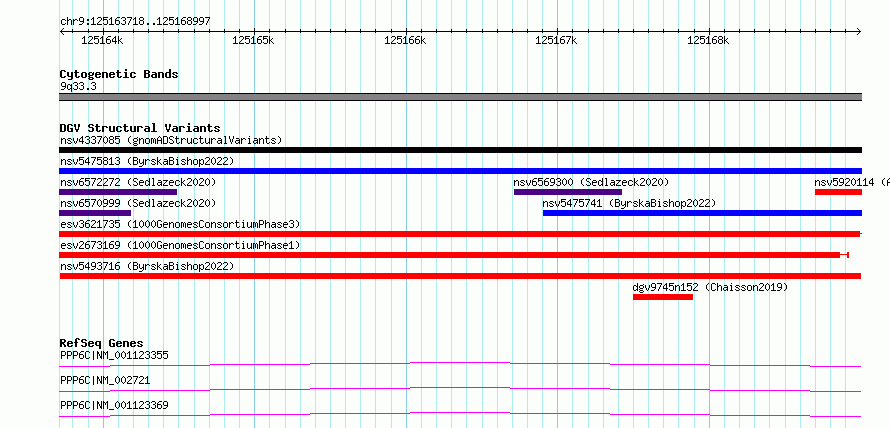890x428 pixels.
Task: Open variant label dgv9745n152 (Chaisson2019)
Action: pyautogui.click(x=711, y=287)
